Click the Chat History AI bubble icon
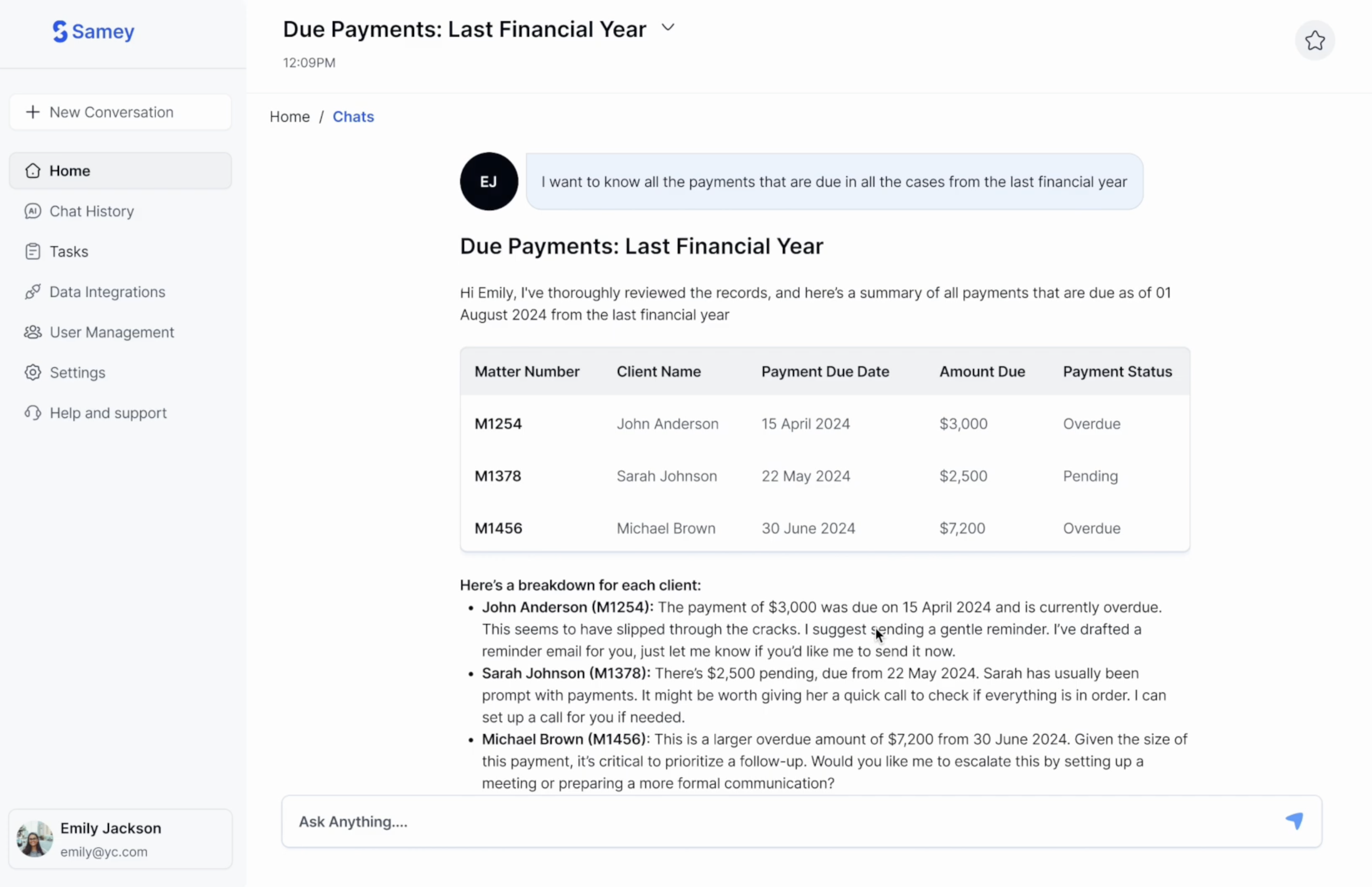 [x=33, y=211]
